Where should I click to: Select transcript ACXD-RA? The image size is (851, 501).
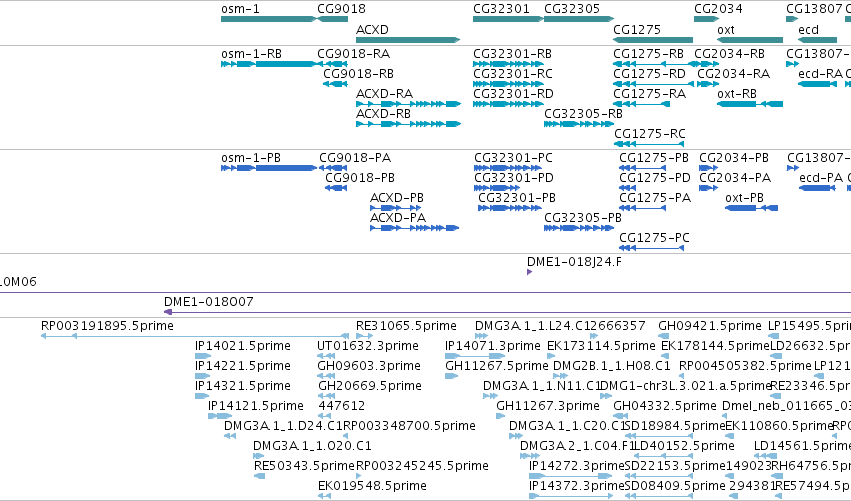408,104
